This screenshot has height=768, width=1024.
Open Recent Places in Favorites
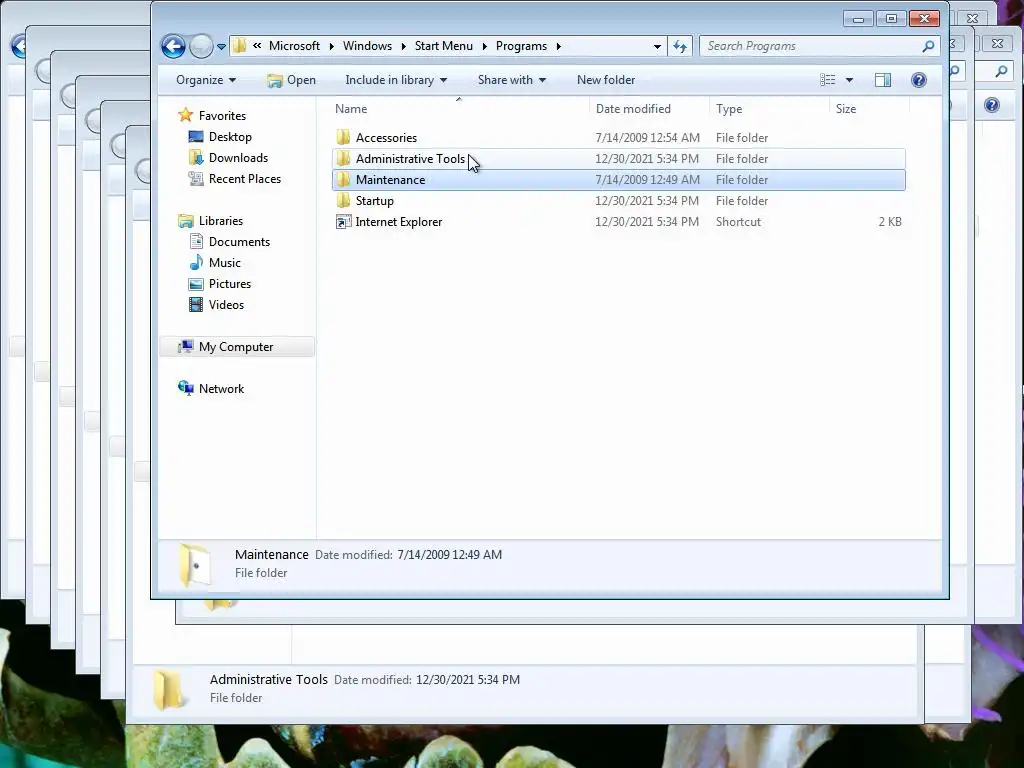pyautogui.click(x=245, y=178)
